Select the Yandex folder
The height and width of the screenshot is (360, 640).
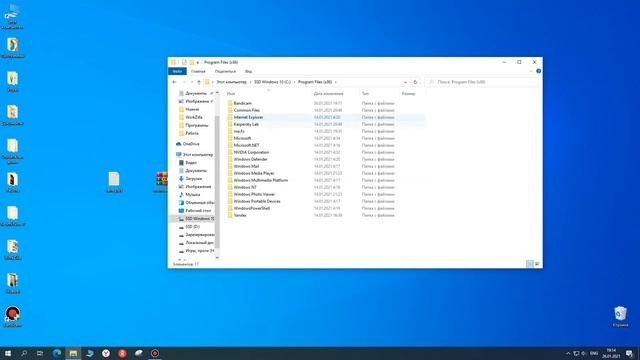[240, 215]
